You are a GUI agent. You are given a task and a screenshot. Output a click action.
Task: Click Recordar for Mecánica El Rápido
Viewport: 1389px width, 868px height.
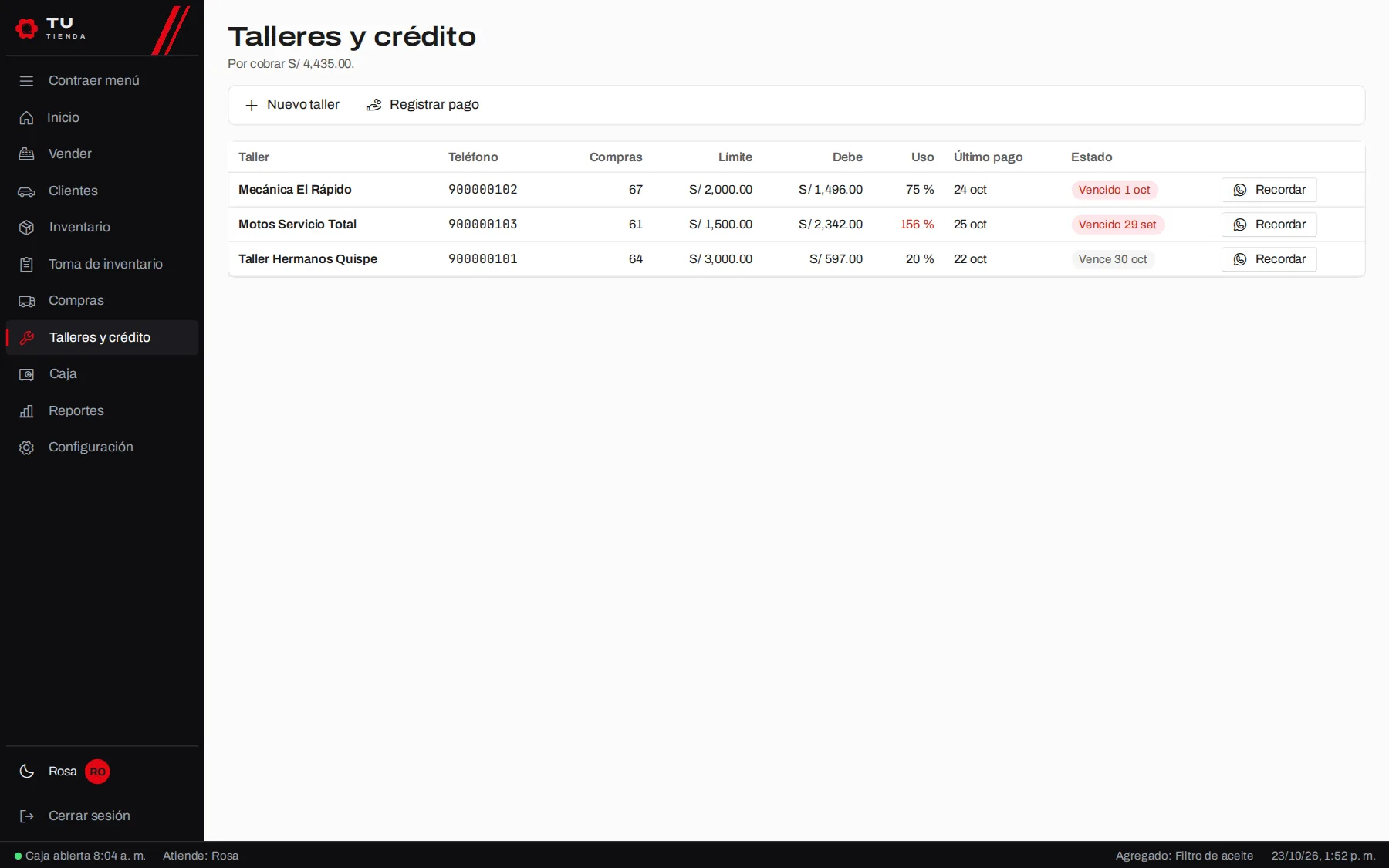click(1269, 190)
